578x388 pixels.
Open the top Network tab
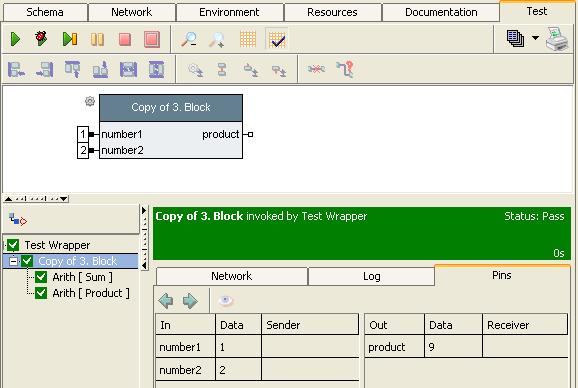point(132,12)
